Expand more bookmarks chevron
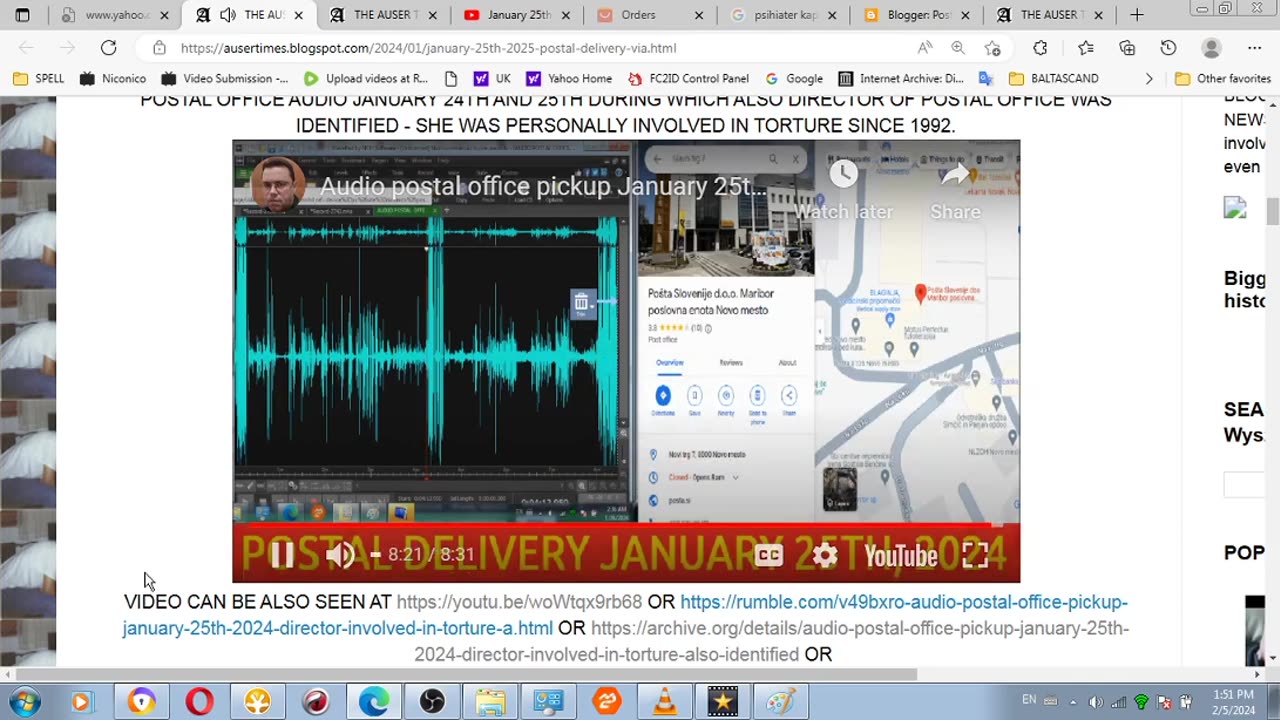 [x=1148, y=78]
